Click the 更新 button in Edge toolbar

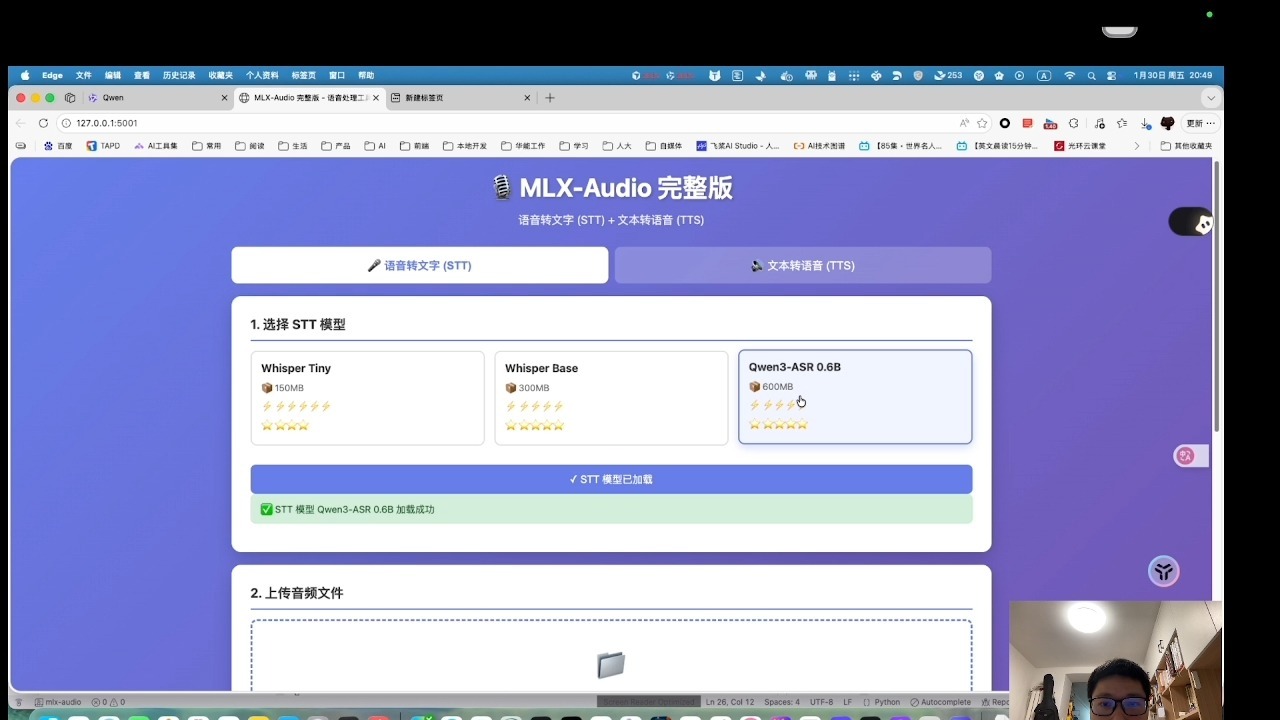coord(1200,123)
